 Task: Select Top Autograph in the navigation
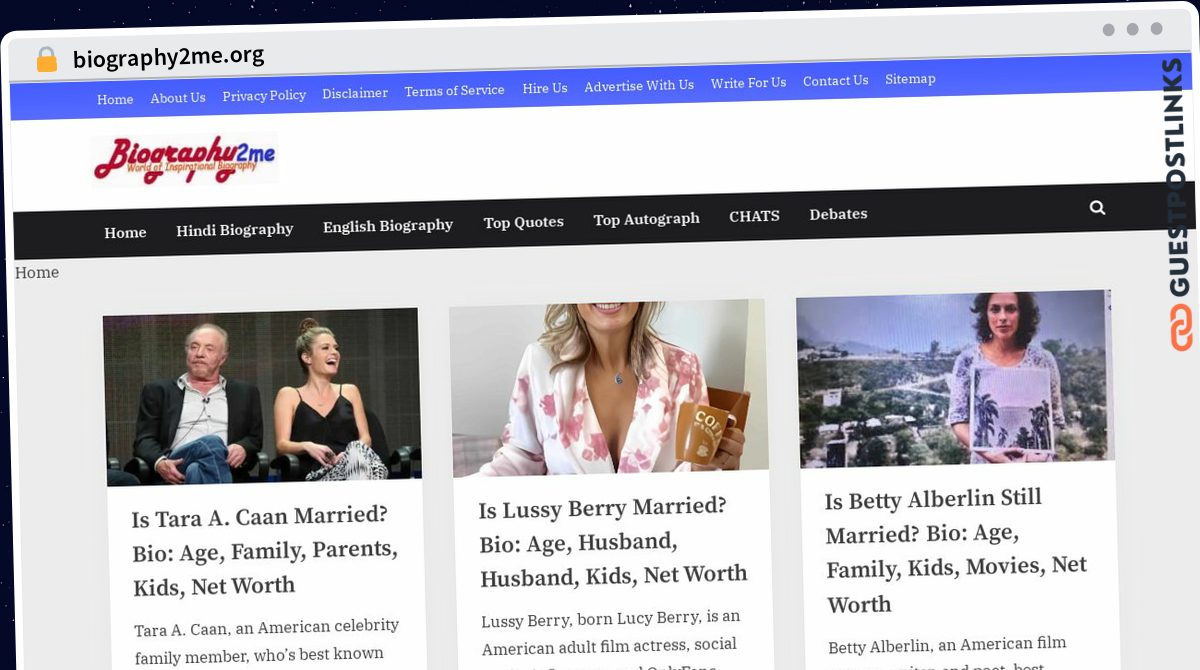(x=646, y=219)
